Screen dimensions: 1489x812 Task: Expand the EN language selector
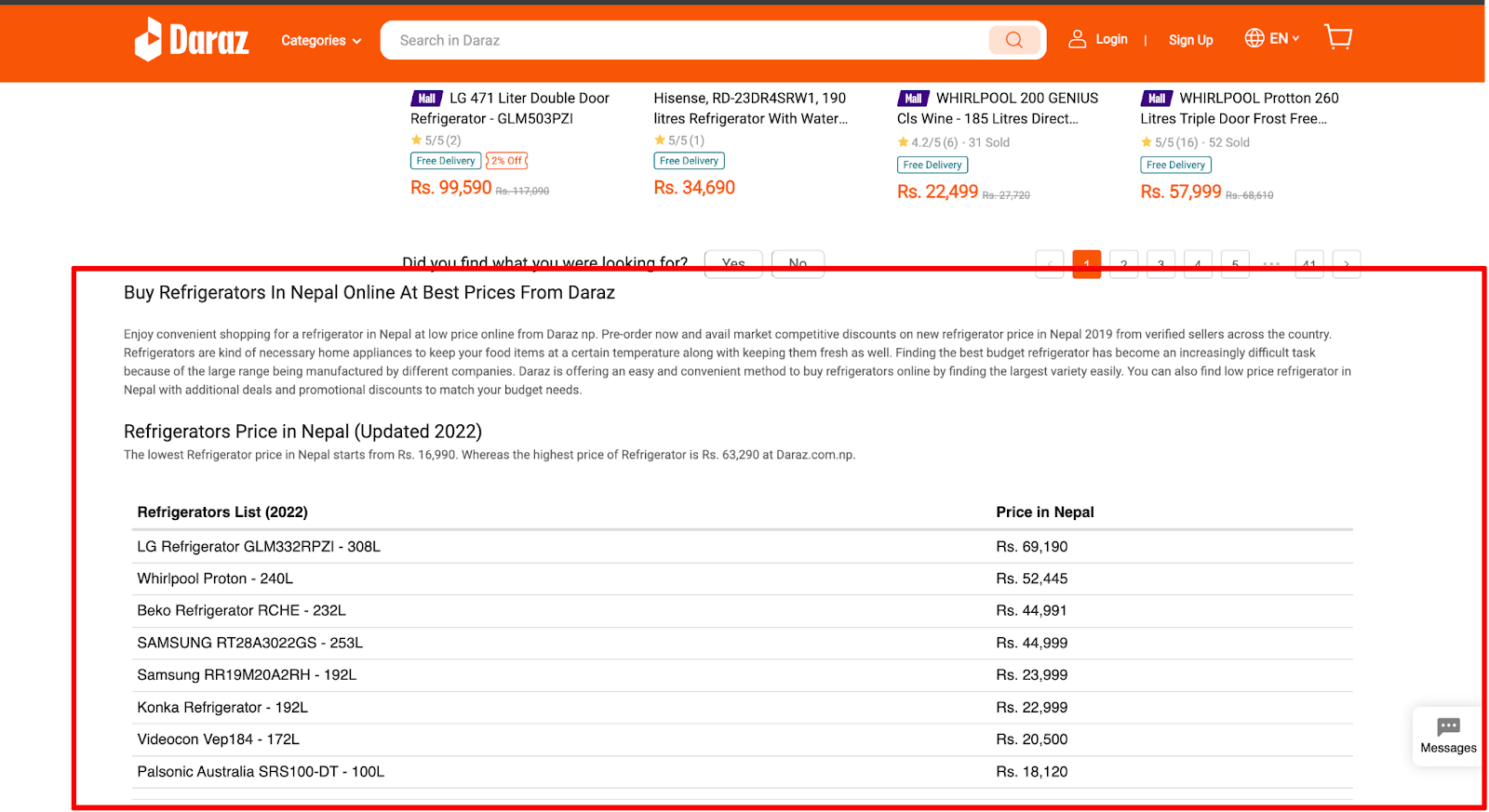(x=1283, y=38)
